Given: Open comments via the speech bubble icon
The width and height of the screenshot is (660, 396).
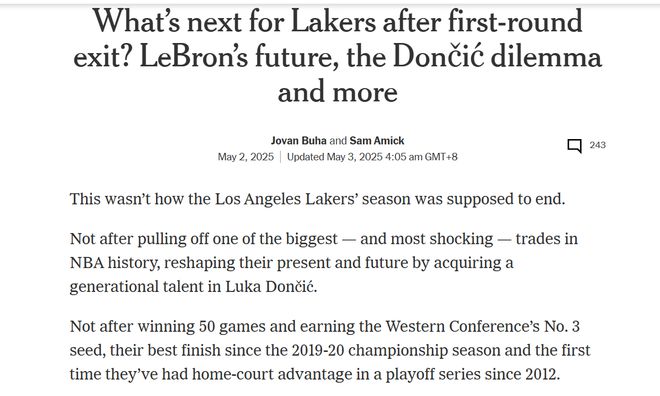Looking at the screenshot, I should click(575, 146).
